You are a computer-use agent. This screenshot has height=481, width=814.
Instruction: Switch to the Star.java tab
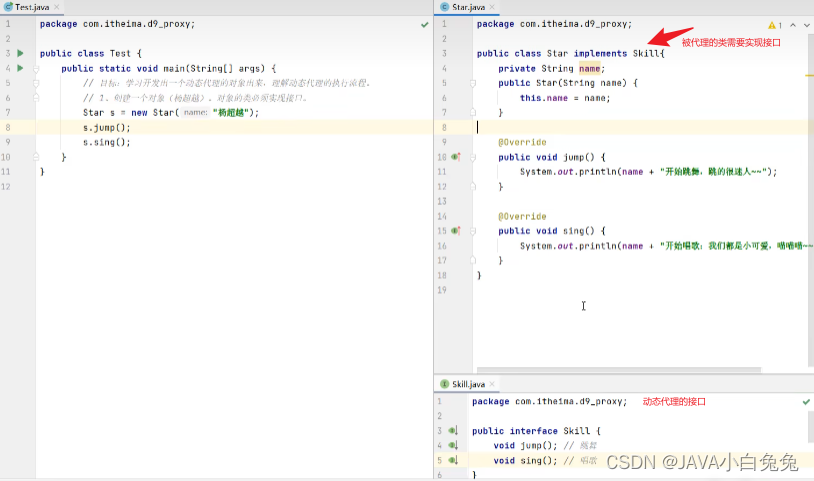tap(468, 7)
